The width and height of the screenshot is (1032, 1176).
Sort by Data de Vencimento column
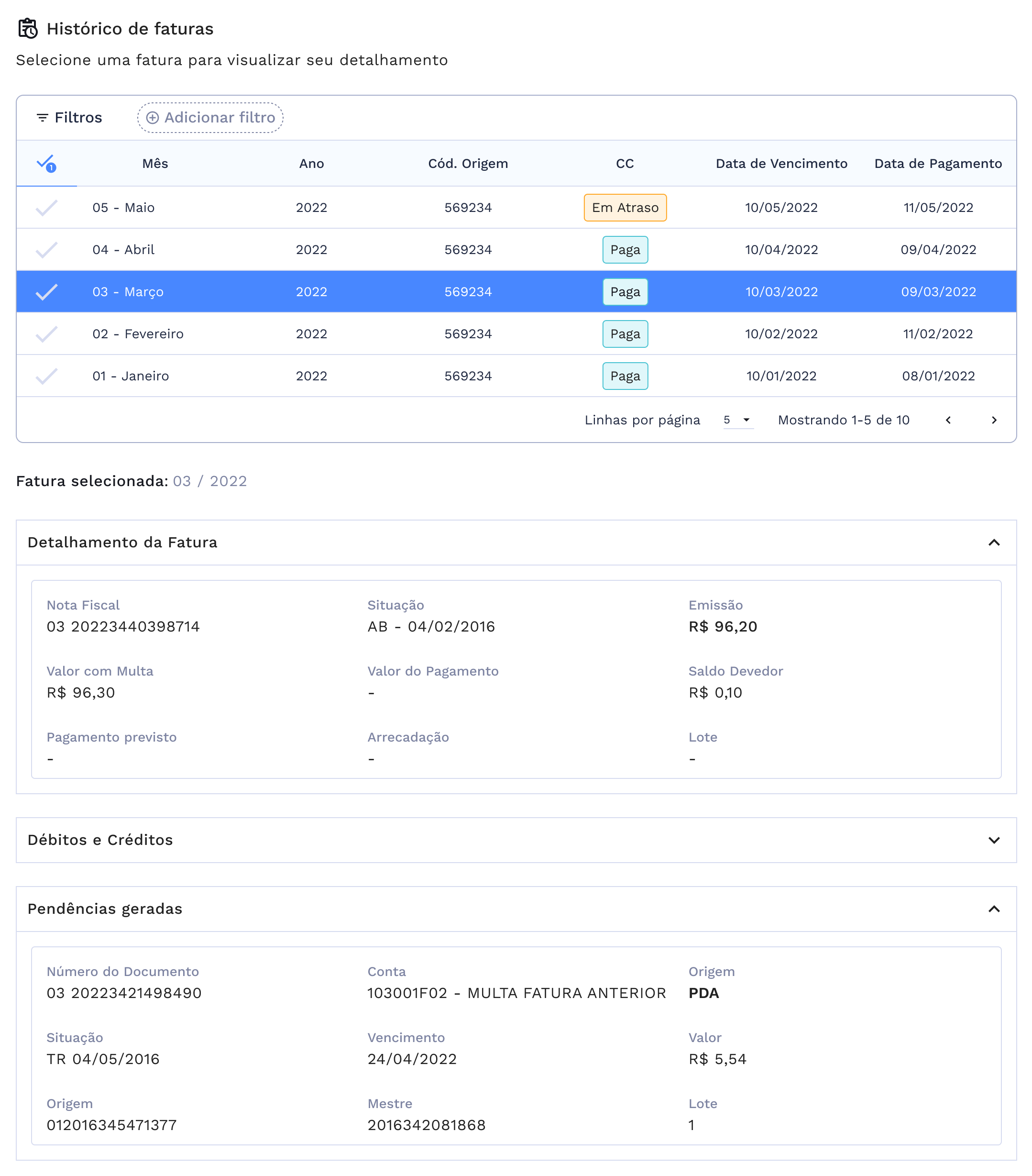coord(781,164)
